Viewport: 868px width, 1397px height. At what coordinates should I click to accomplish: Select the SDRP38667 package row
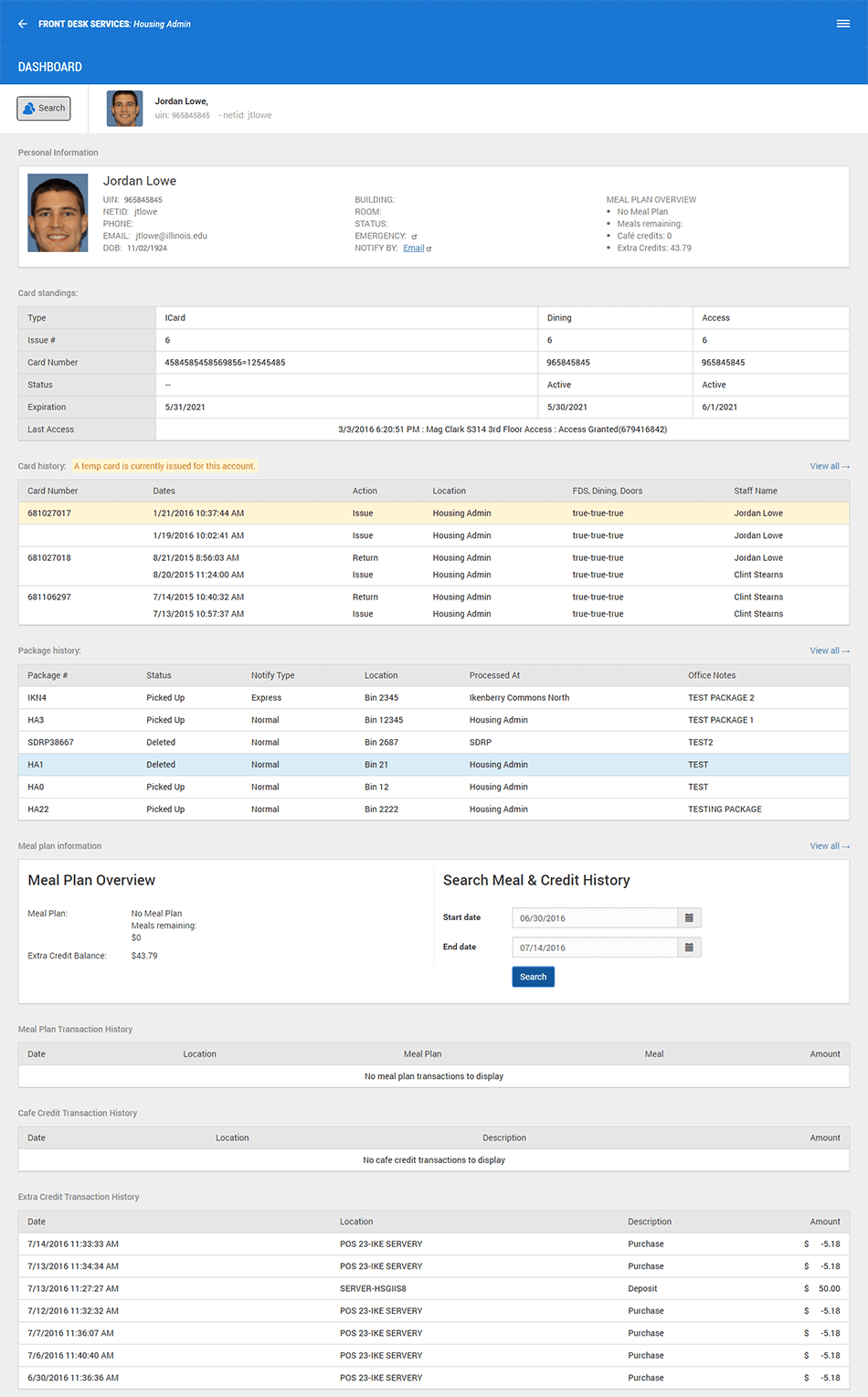coord(433,742)
